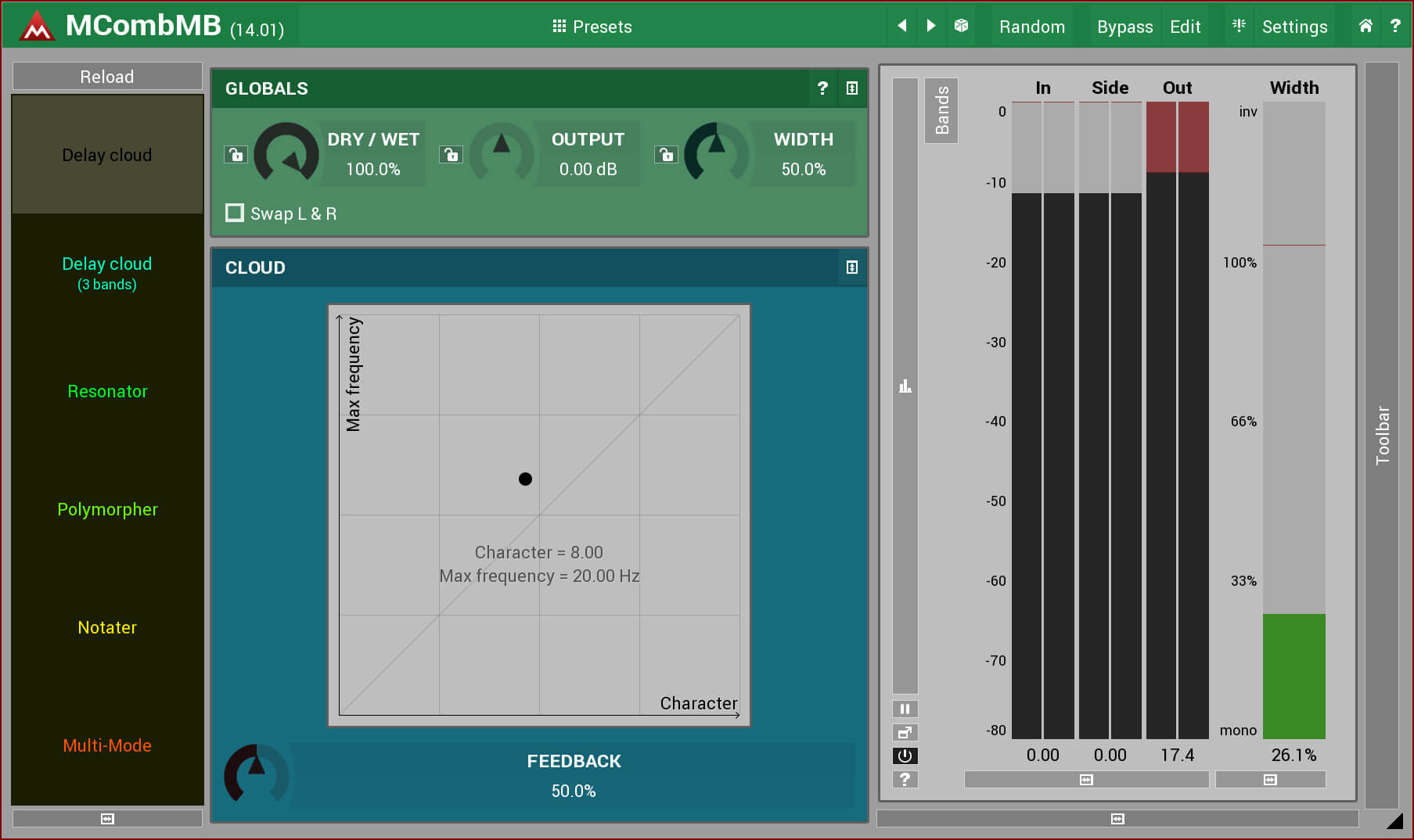Enable the Swap L & R checkbox

pos(235,213)
